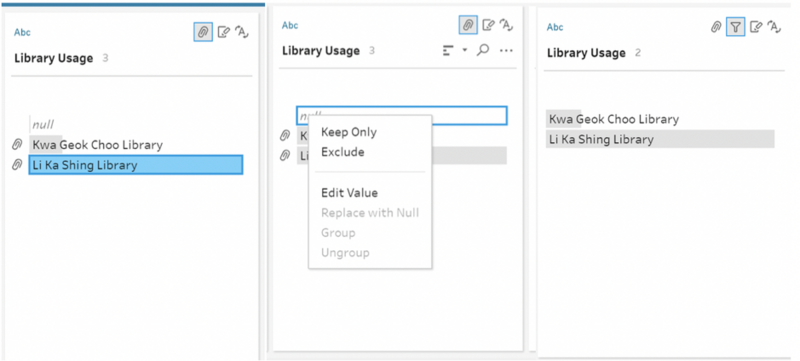Viewport: 800px width, 361px height.
Task: Click recommendations icon in middle panel header
Action: pyautogui.click(x=506, y=24)
